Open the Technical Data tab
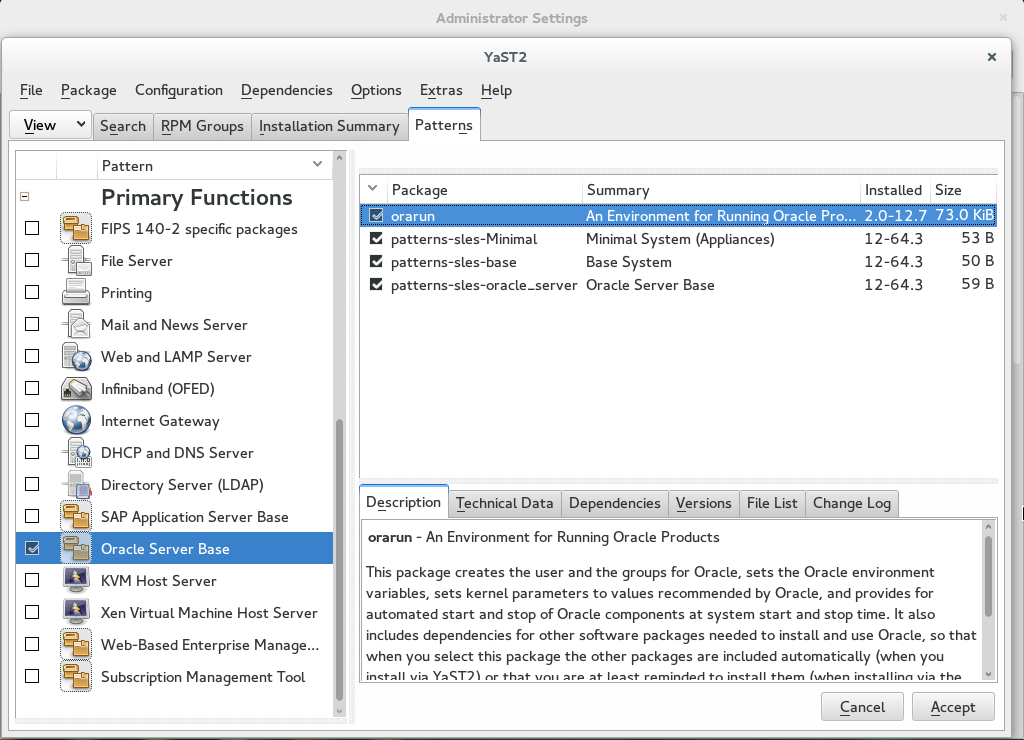This screenshot has width=1024, height=740. click(x=504, y=502)
